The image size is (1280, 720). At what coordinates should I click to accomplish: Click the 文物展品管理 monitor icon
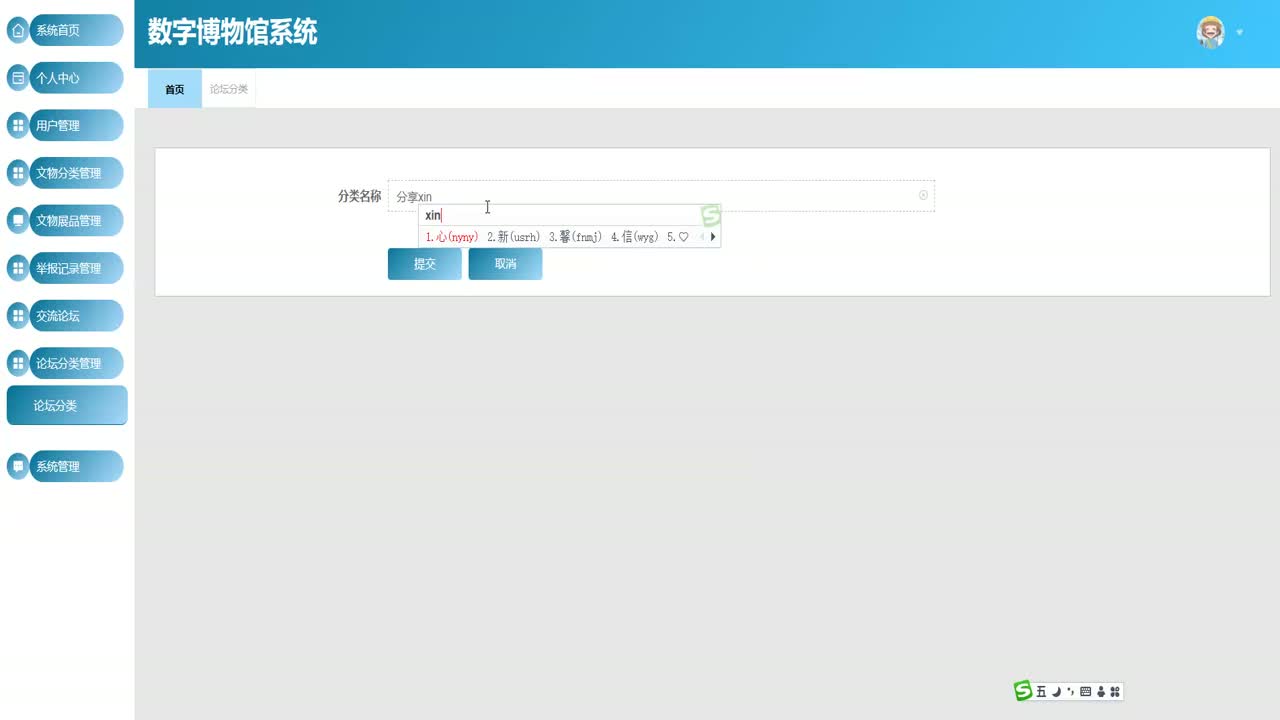17,221
